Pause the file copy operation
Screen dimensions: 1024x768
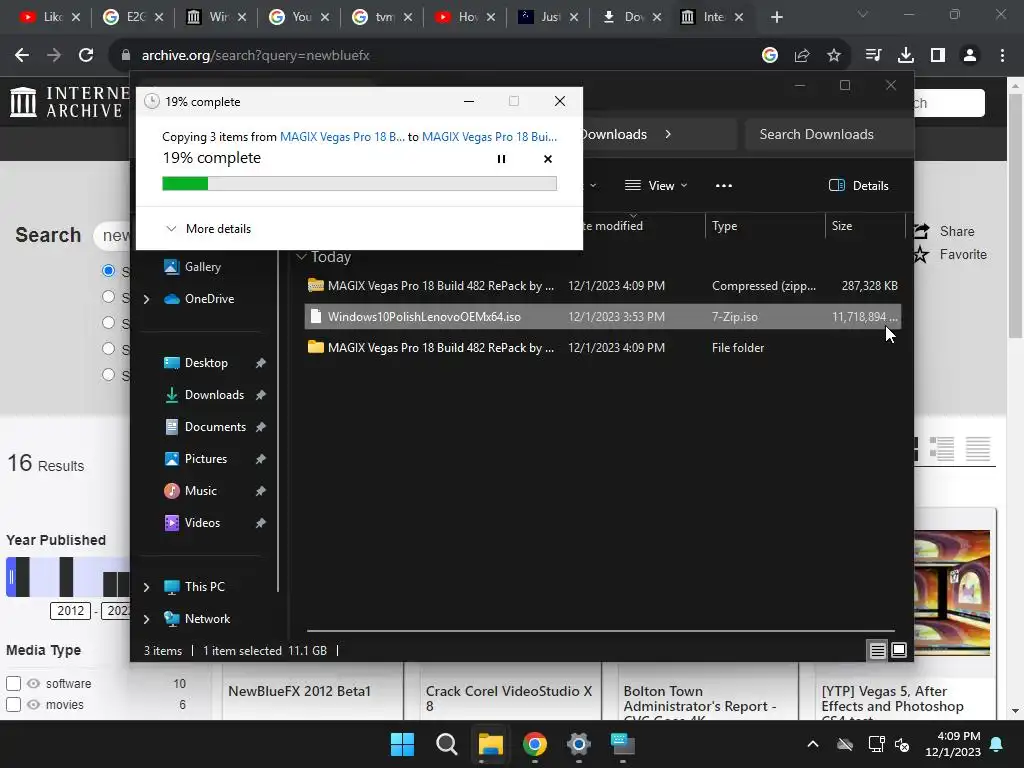point(502,159)
